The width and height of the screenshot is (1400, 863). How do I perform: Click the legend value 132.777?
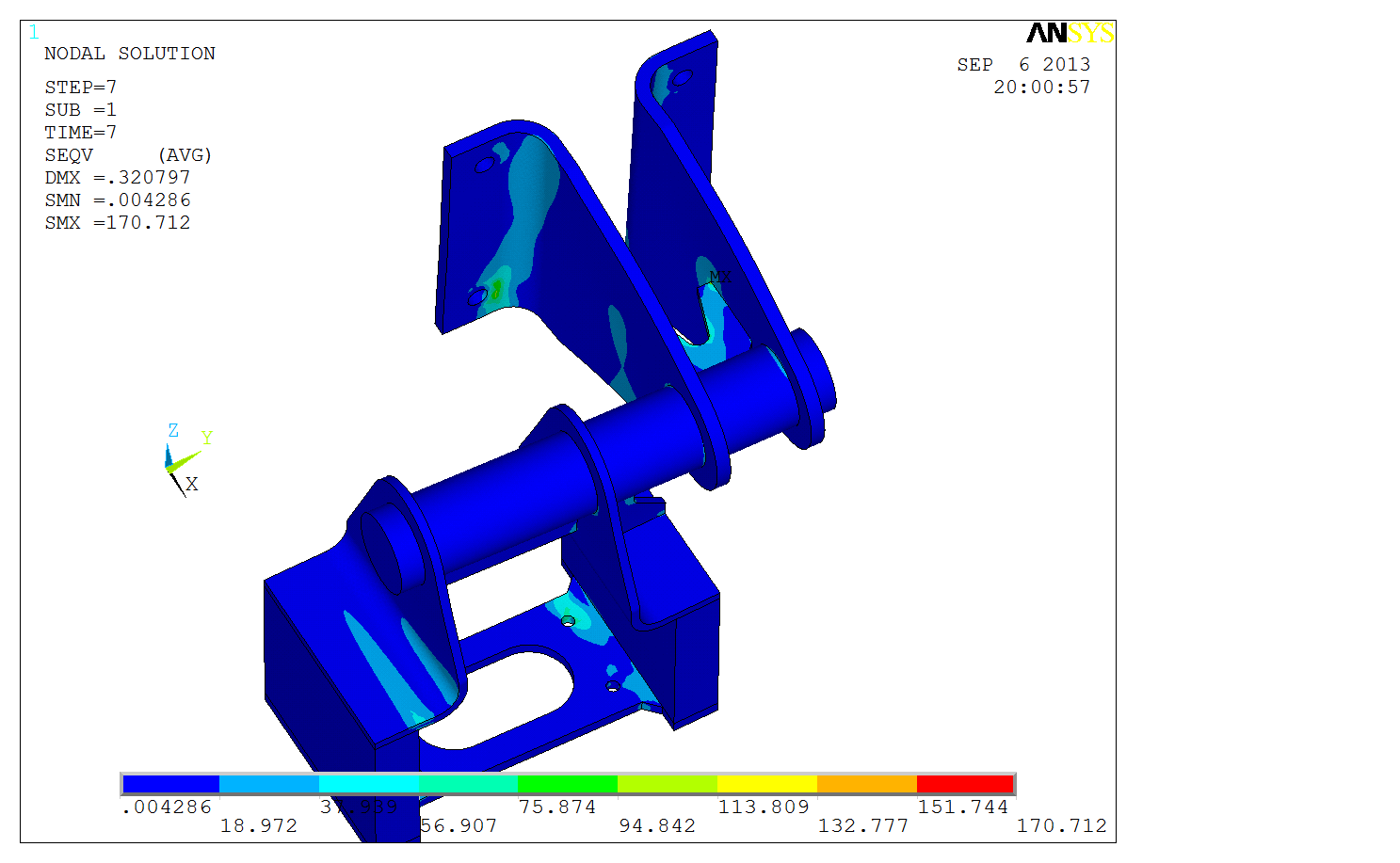(x=863, y=826)
